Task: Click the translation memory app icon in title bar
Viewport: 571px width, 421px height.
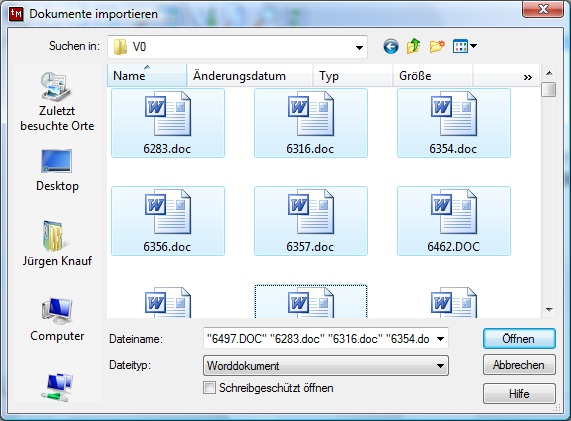Action: click(16, 14)
